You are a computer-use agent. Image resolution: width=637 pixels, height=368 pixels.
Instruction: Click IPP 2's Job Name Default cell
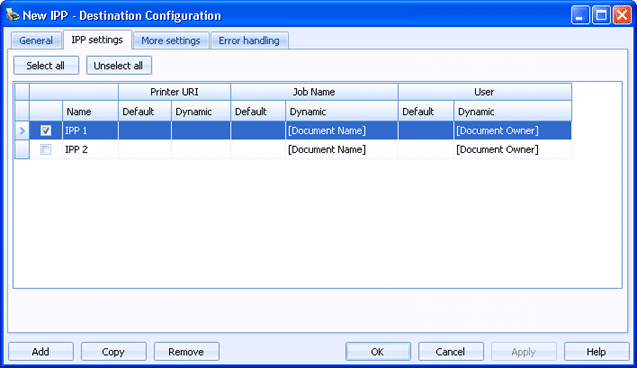pos(258,149)
